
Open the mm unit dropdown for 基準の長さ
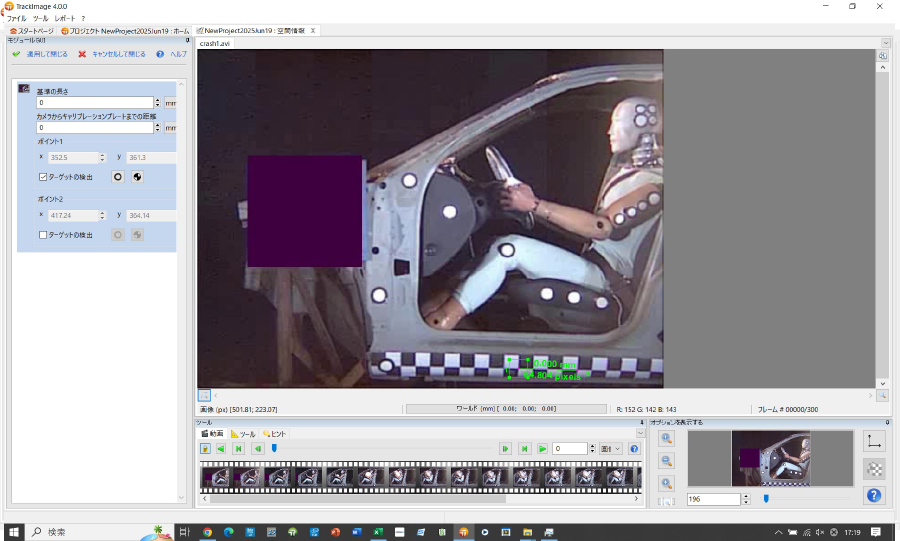170,102
